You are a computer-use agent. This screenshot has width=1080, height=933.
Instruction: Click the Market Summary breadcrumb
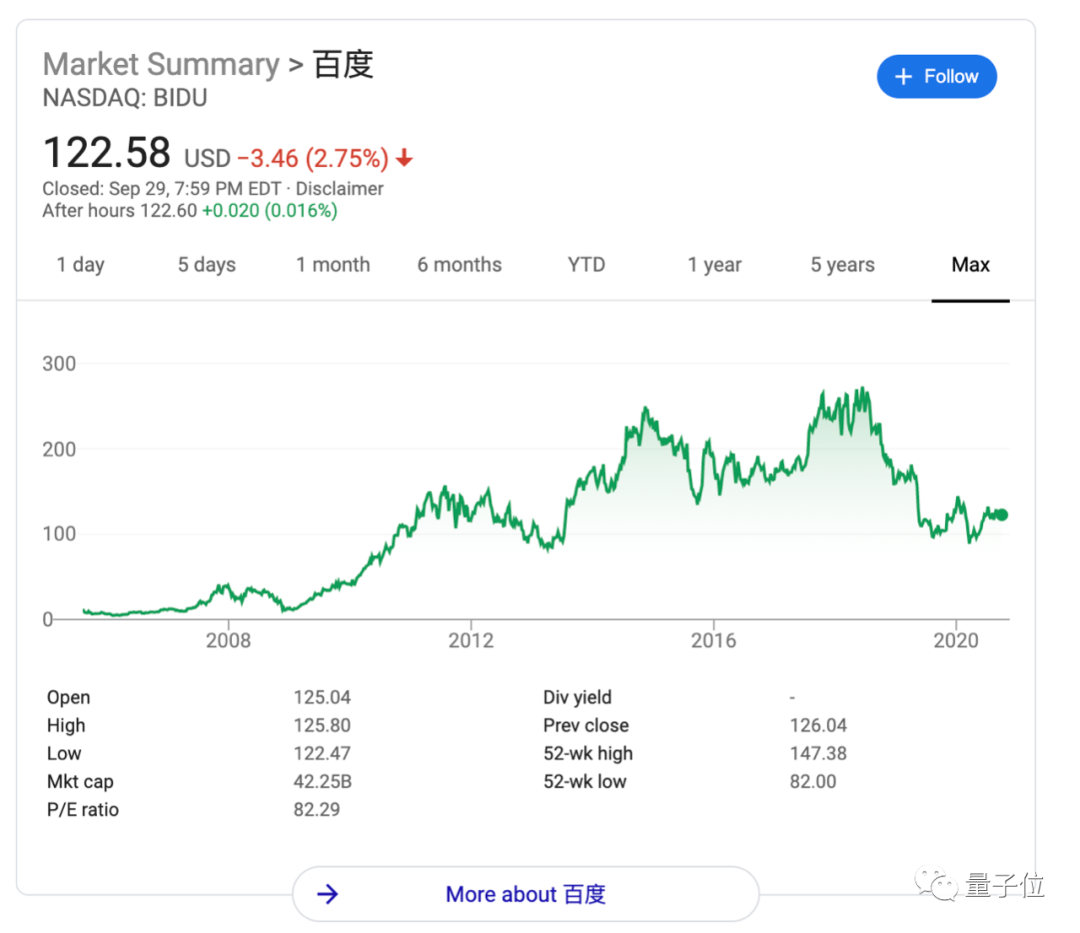pyautogui.click(x=161, y=65)
